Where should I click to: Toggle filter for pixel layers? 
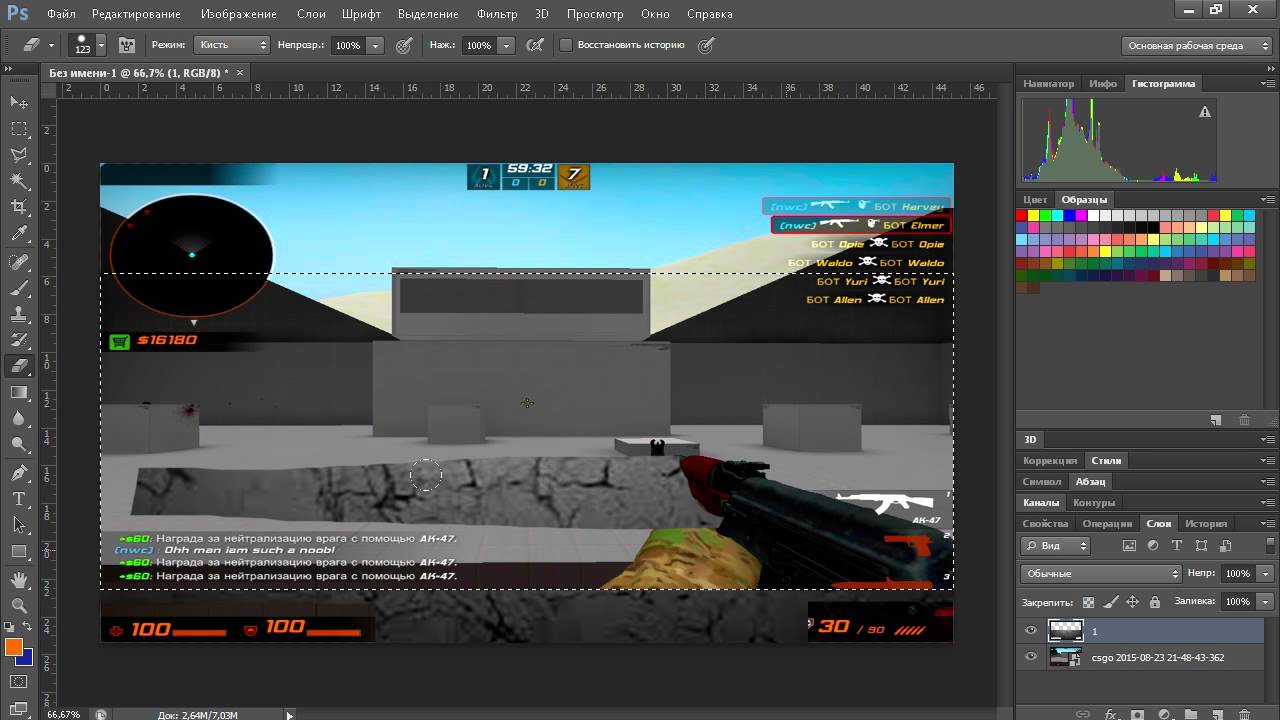tap(1129, 546)
